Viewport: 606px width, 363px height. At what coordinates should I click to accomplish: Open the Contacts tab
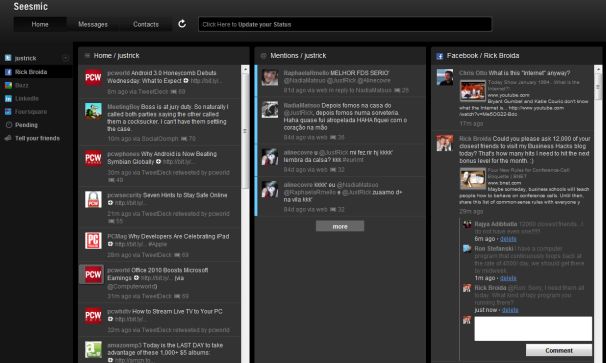point(146,24)
